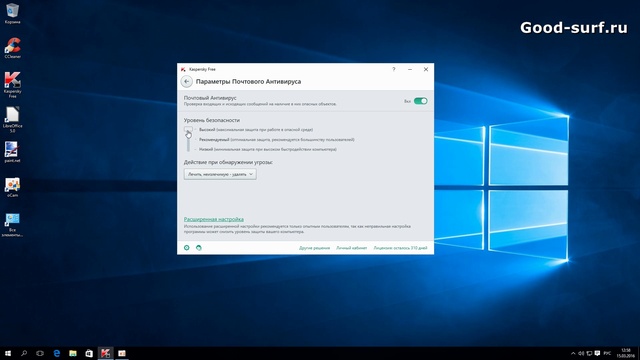Turn off the Почтовый Антивирус switch

420,101
